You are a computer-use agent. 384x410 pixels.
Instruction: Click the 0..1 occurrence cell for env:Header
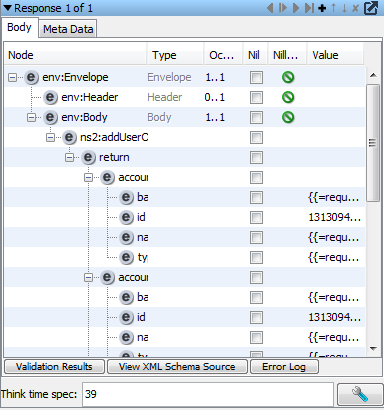[215, 97]
